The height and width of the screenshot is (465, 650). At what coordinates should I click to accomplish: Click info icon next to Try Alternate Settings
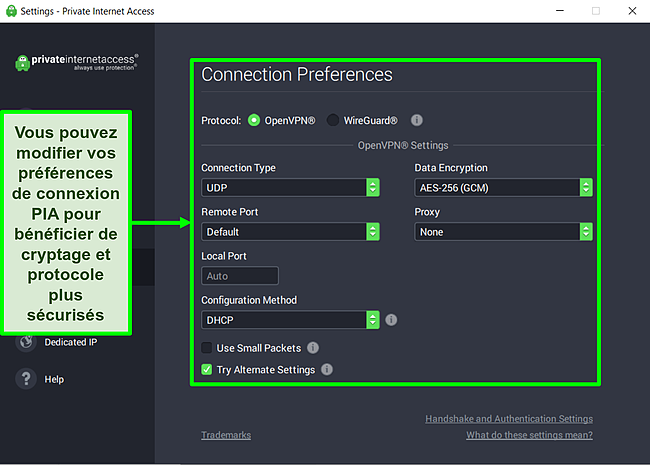(x=327, y=370)
